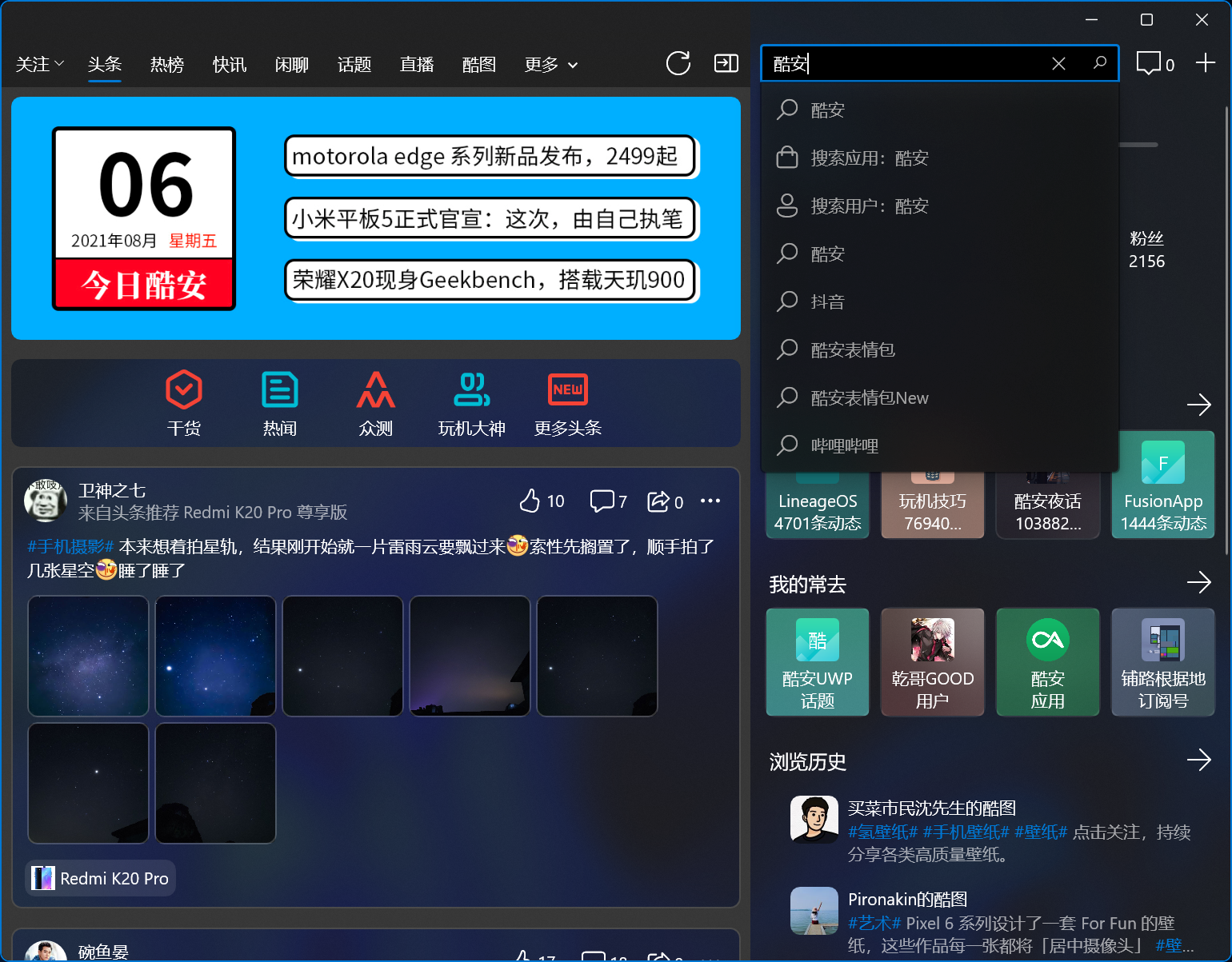Viewport: 1232px width, 962px height.
Task: Collapse the side pane with panel icon
Action: 726,63
